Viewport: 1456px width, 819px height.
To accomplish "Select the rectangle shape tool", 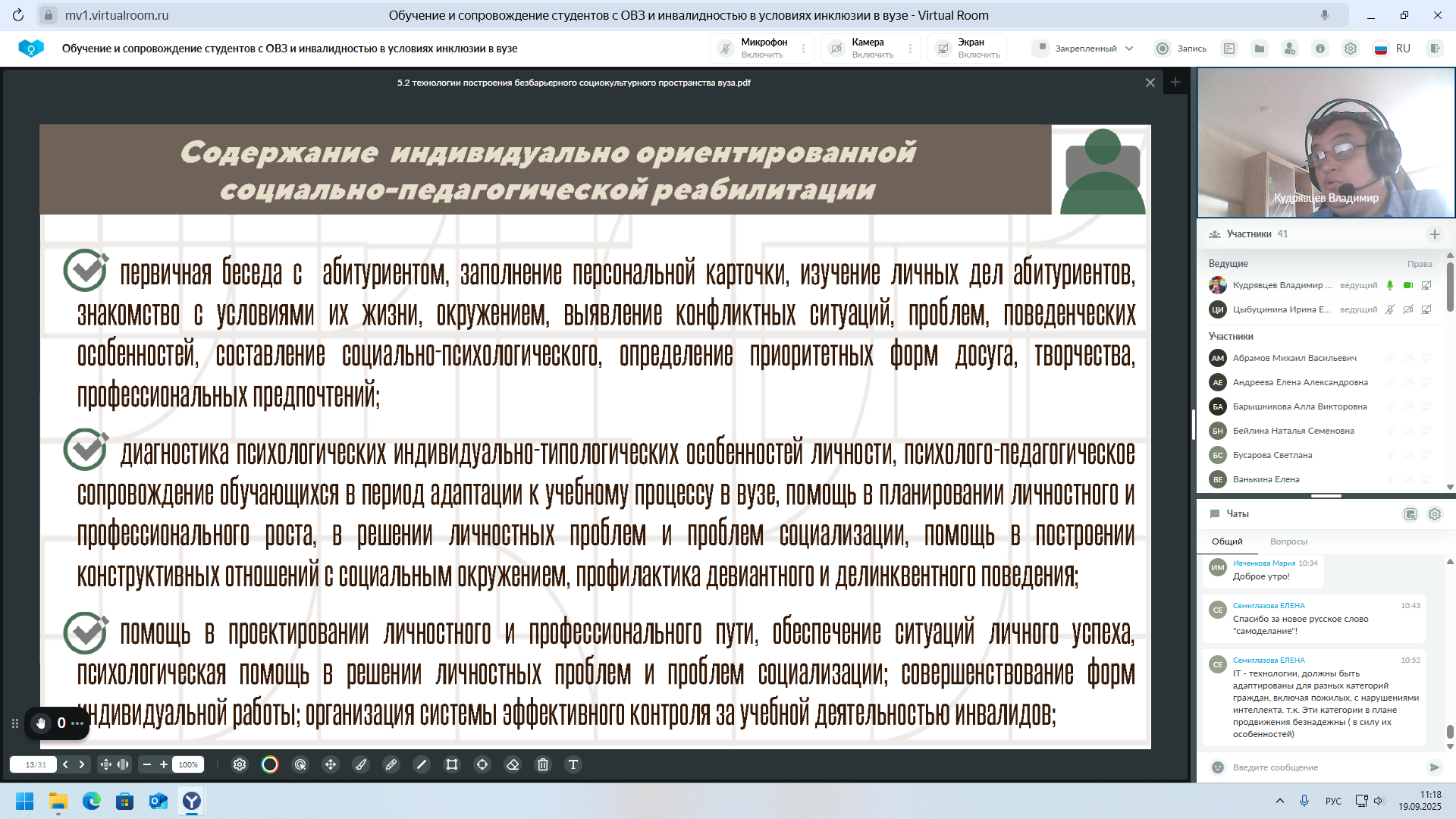I will tap(452, 764).
